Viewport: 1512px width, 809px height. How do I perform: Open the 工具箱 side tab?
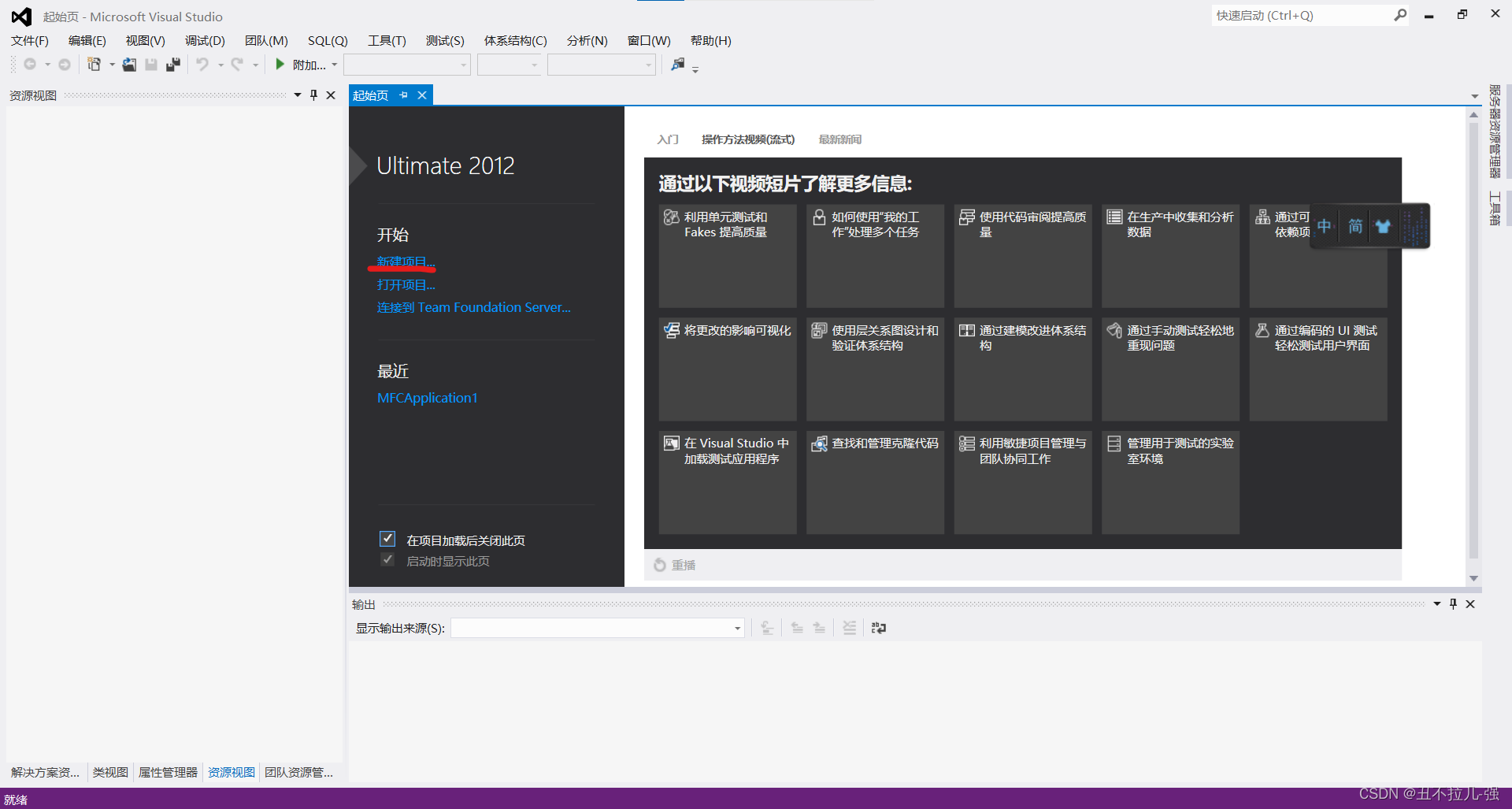(x=1494, y=209)
